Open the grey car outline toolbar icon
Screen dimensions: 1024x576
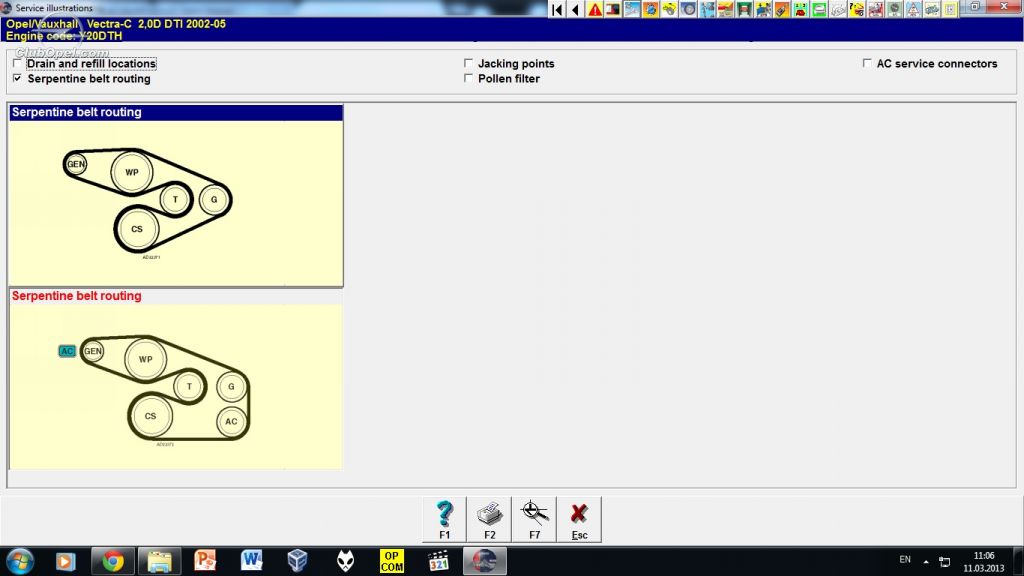tap(837, 9)
